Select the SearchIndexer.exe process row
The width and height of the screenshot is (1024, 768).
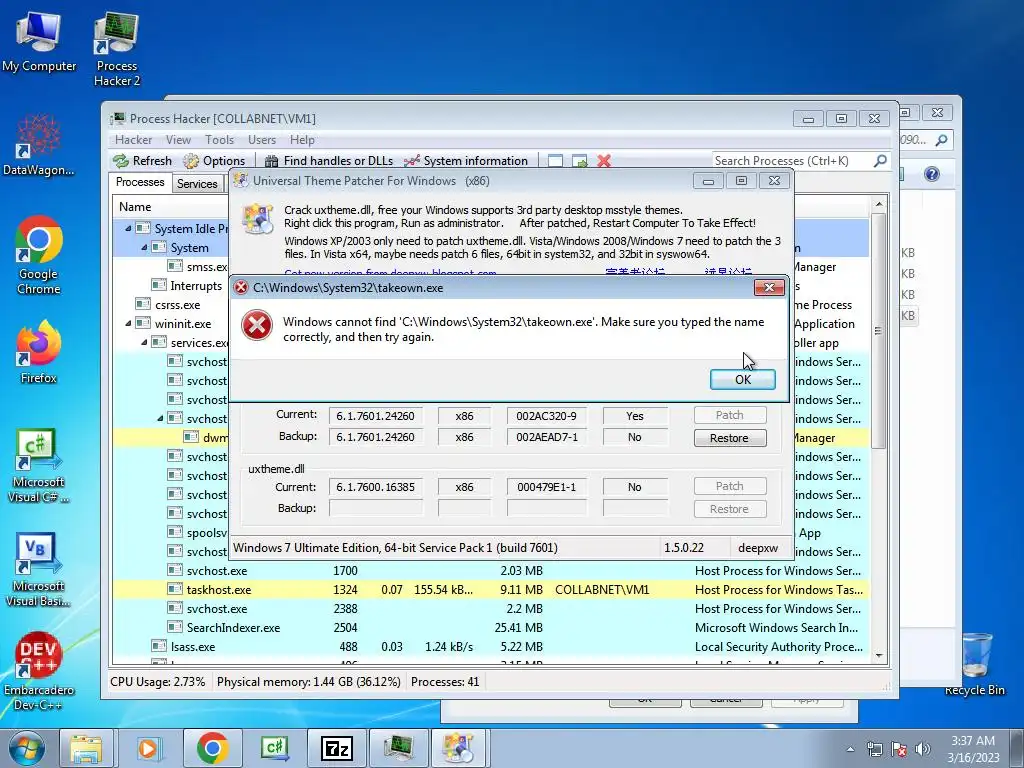490,628
